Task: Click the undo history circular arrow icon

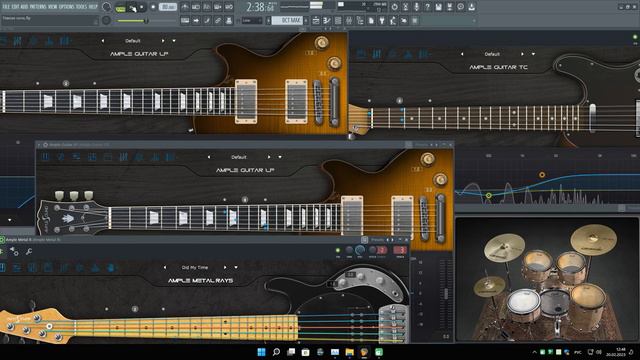Action: click(x=394, y=7)
